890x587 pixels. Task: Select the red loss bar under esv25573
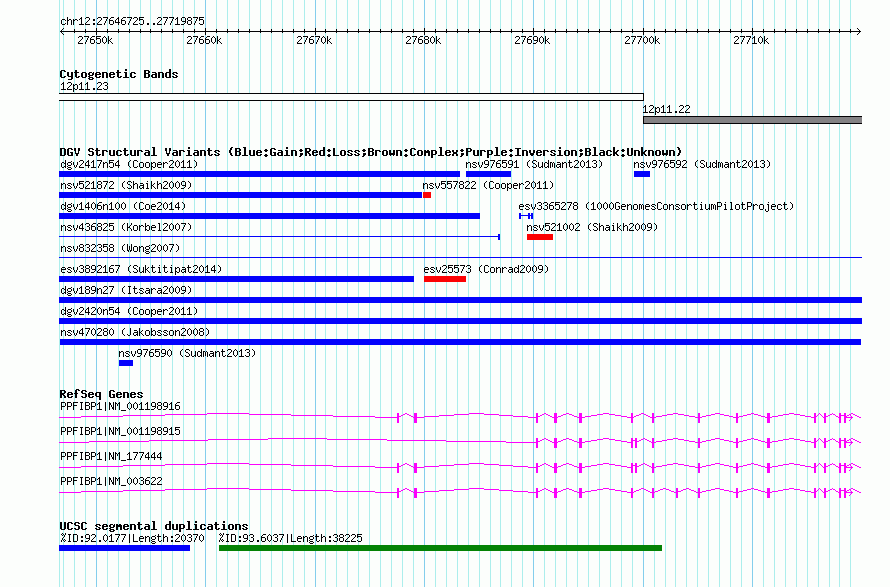445,279
